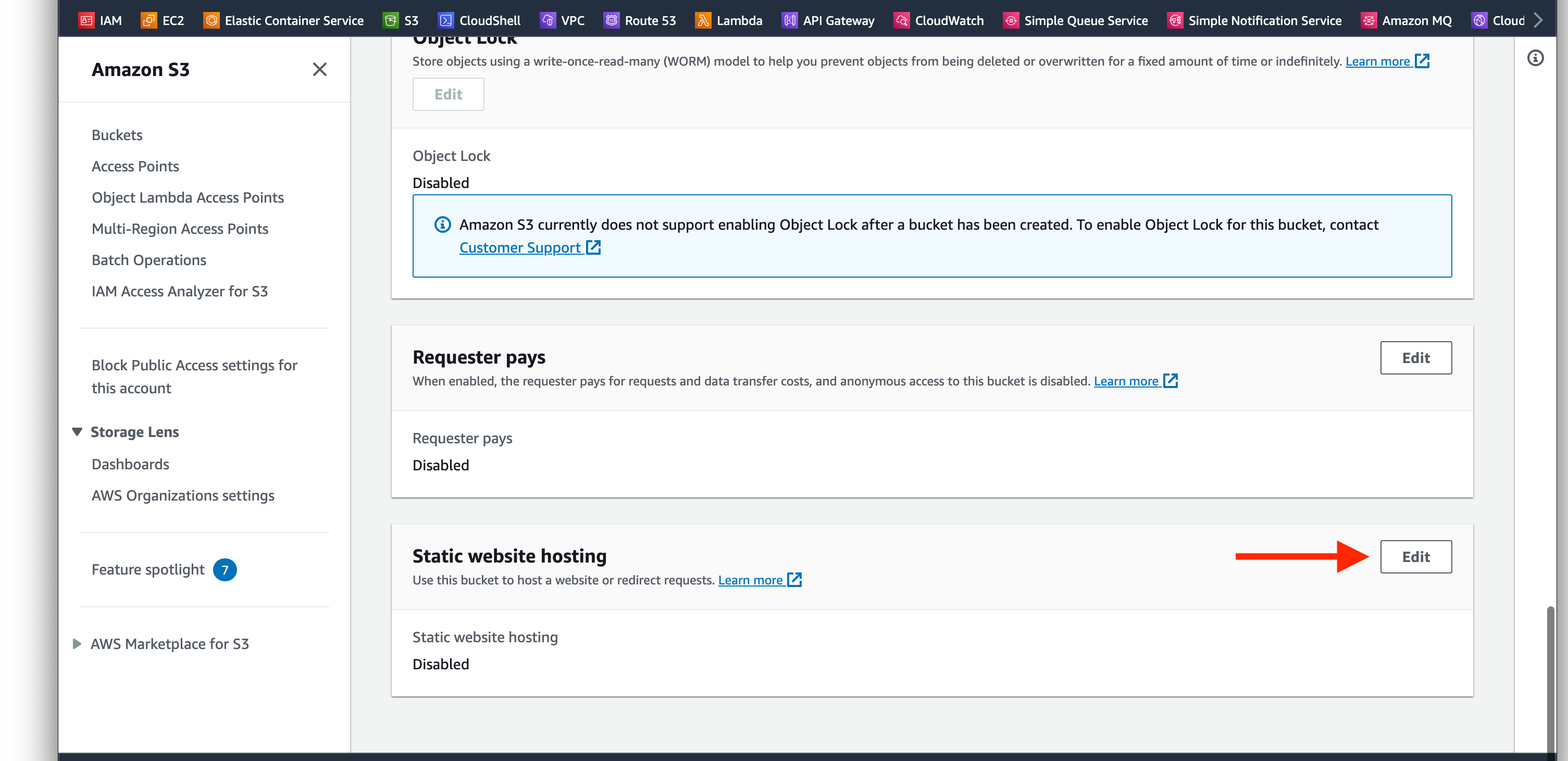Expand AWS Marketplace for S3 section
Screen dimensions: 1568x761
coord(77,644)
